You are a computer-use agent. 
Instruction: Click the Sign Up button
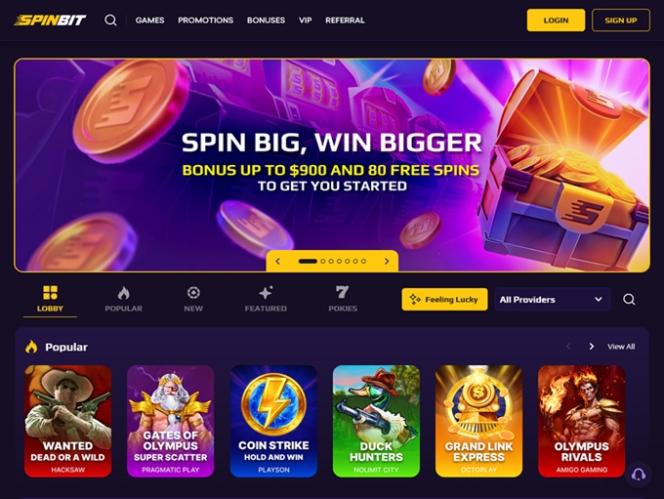tap(621, 20)
